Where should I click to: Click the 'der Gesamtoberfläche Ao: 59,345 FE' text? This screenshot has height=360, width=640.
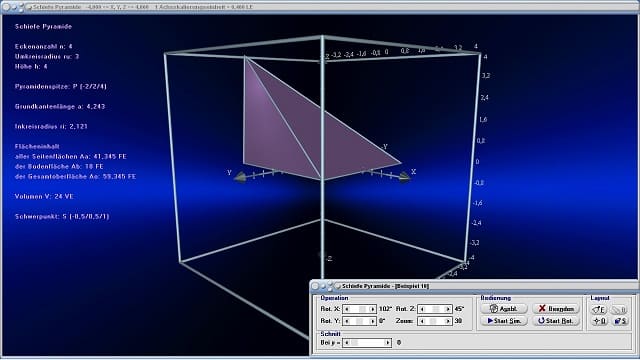click(x=76, y=176)
